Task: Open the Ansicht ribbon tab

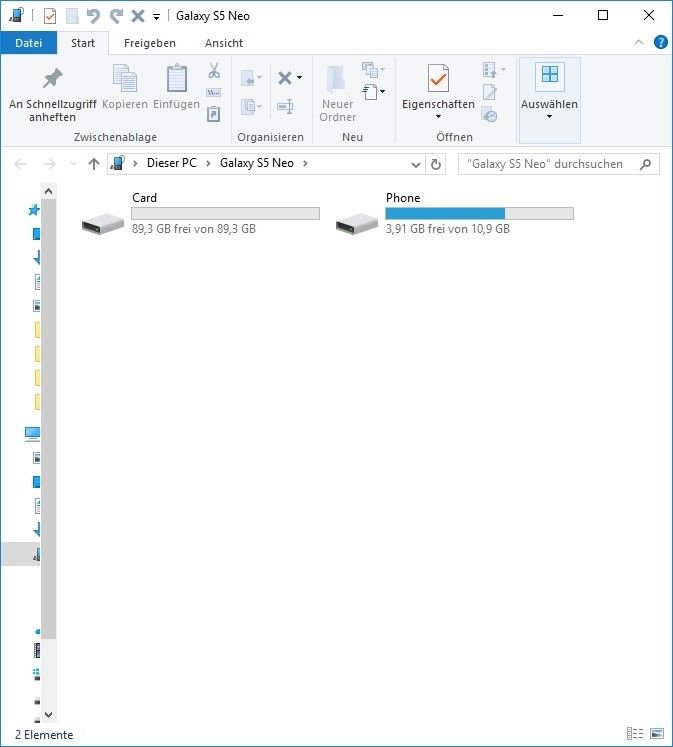Action: (x=224, y=43)
